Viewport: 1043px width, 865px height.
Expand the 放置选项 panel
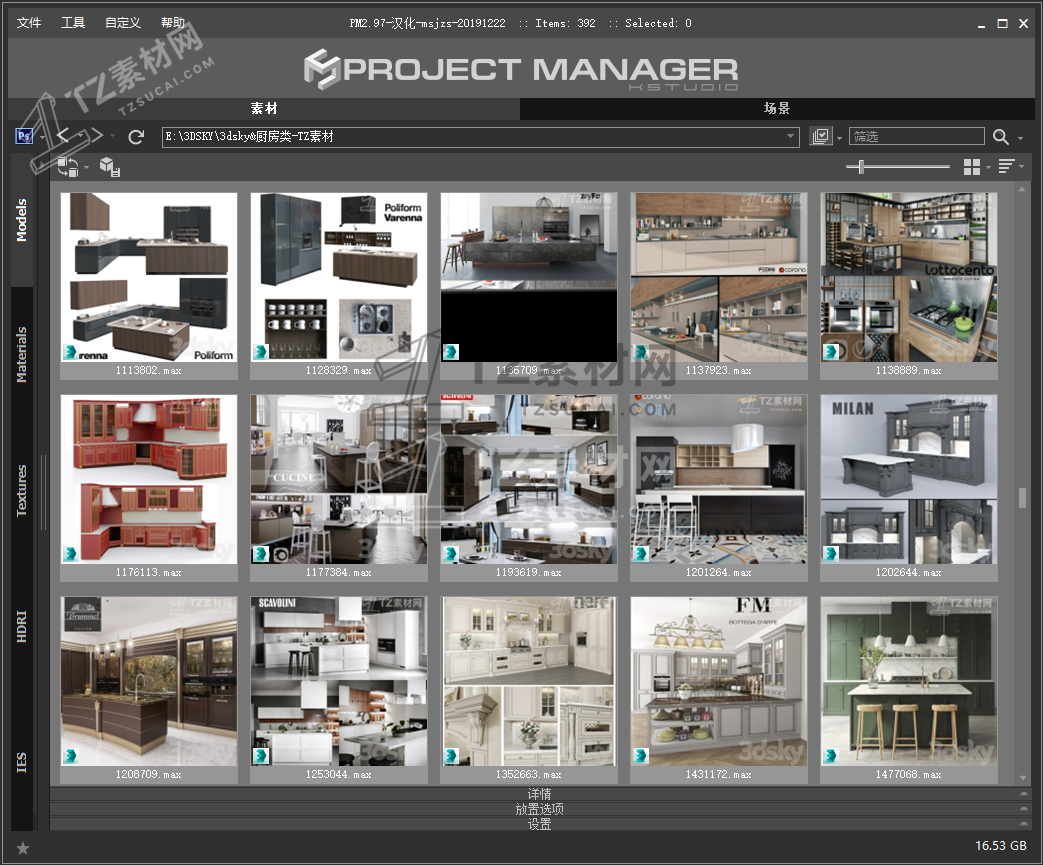tap(539, 809)
